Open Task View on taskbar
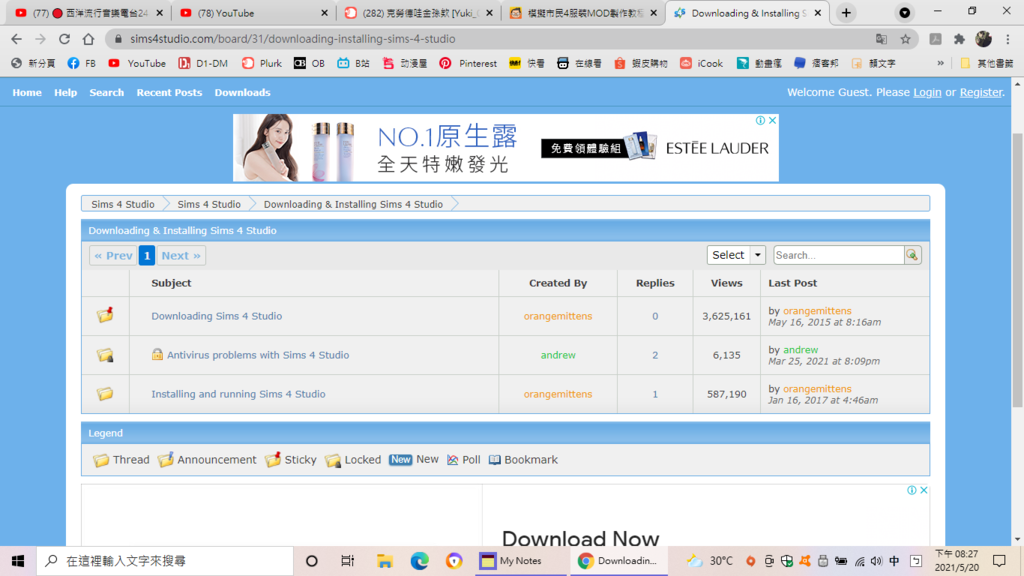1024x576 pixels. click(347, 561)
